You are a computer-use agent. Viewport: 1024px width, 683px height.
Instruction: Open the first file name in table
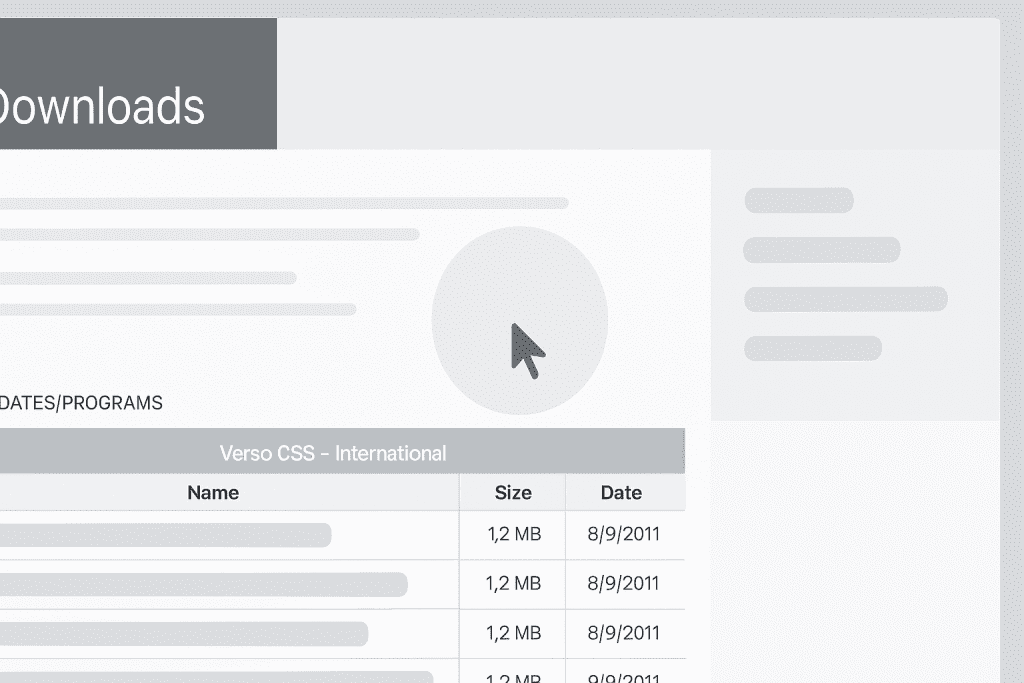[x=165, y=535]
